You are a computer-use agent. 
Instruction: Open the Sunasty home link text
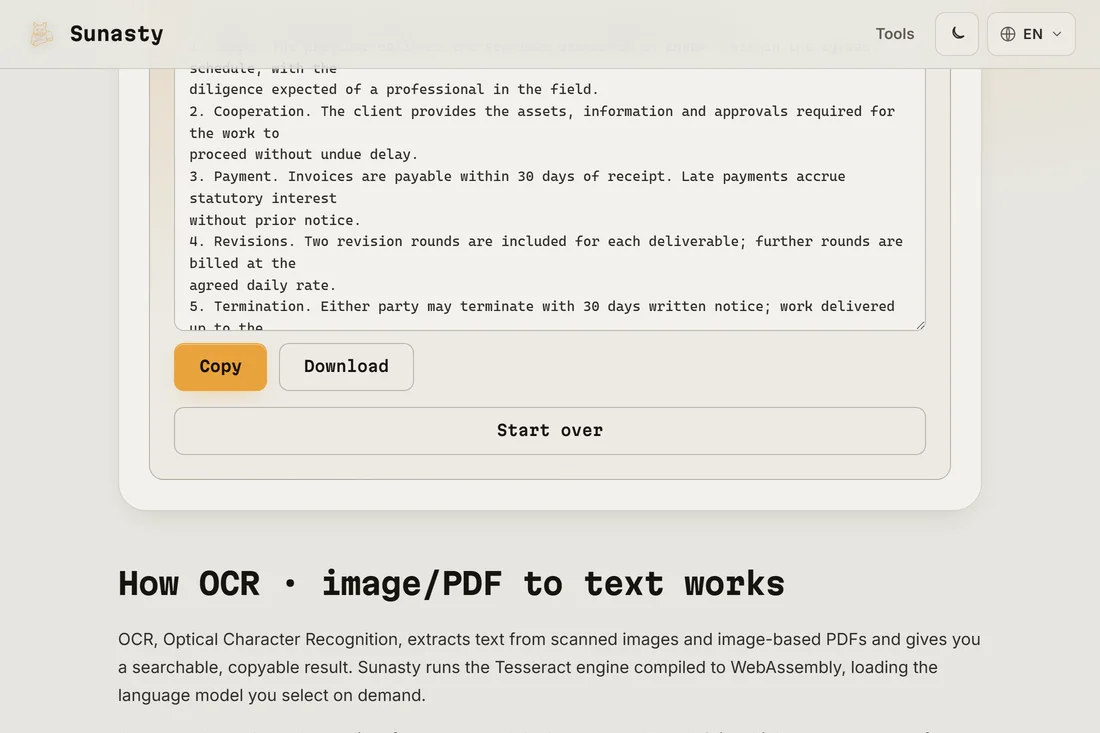click(116, 34)
